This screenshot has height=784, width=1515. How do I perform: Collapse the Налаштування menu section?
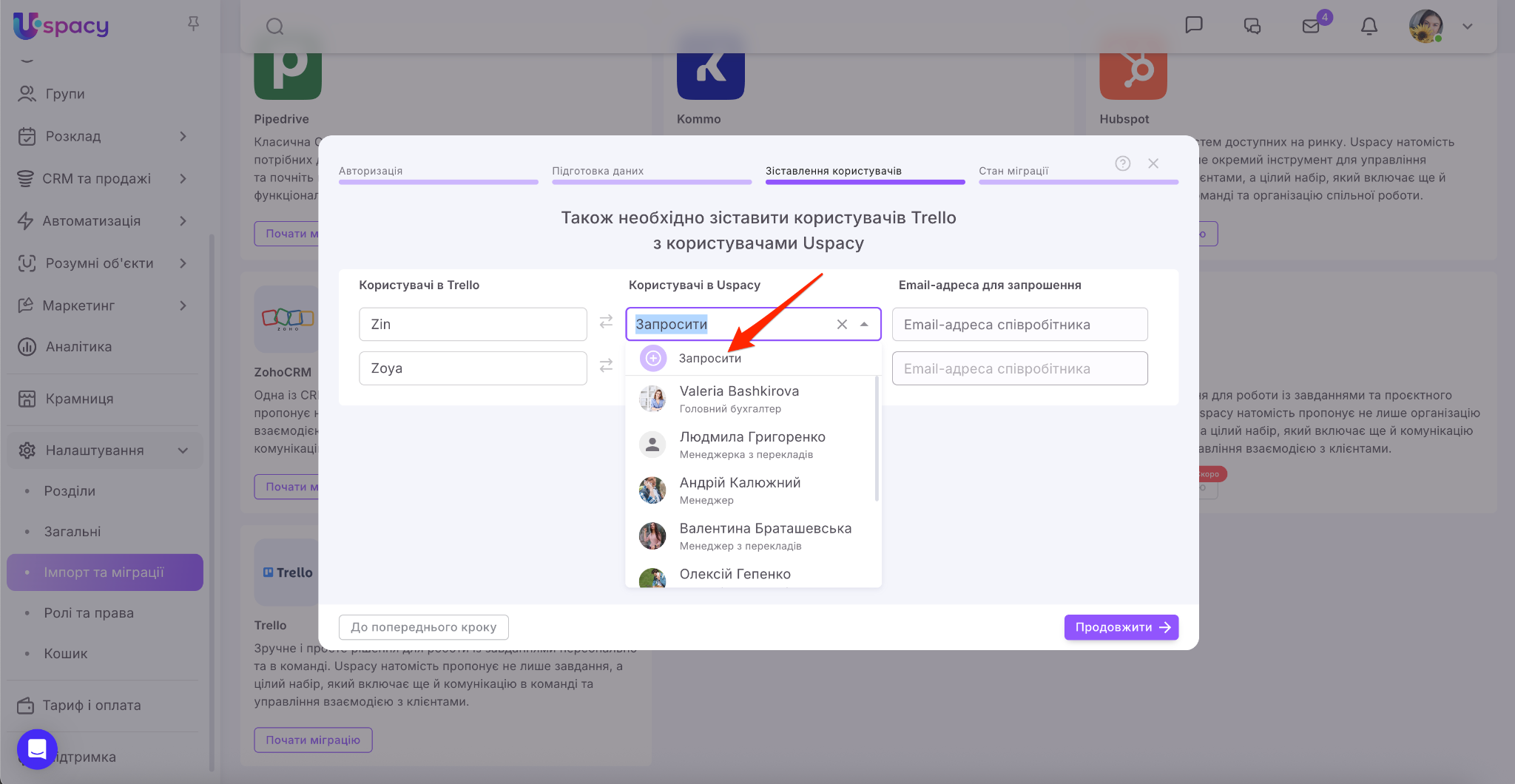183,450
